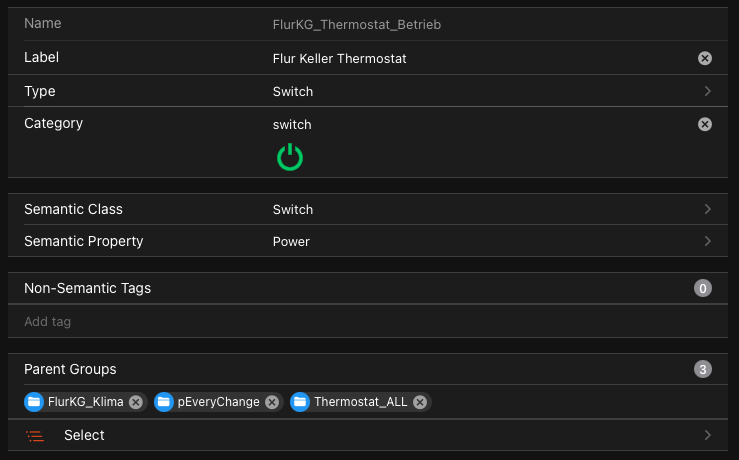Click the Parent Groups count badge
The width and height of the screenshot is (739, 460).
(x=703, y=369)
